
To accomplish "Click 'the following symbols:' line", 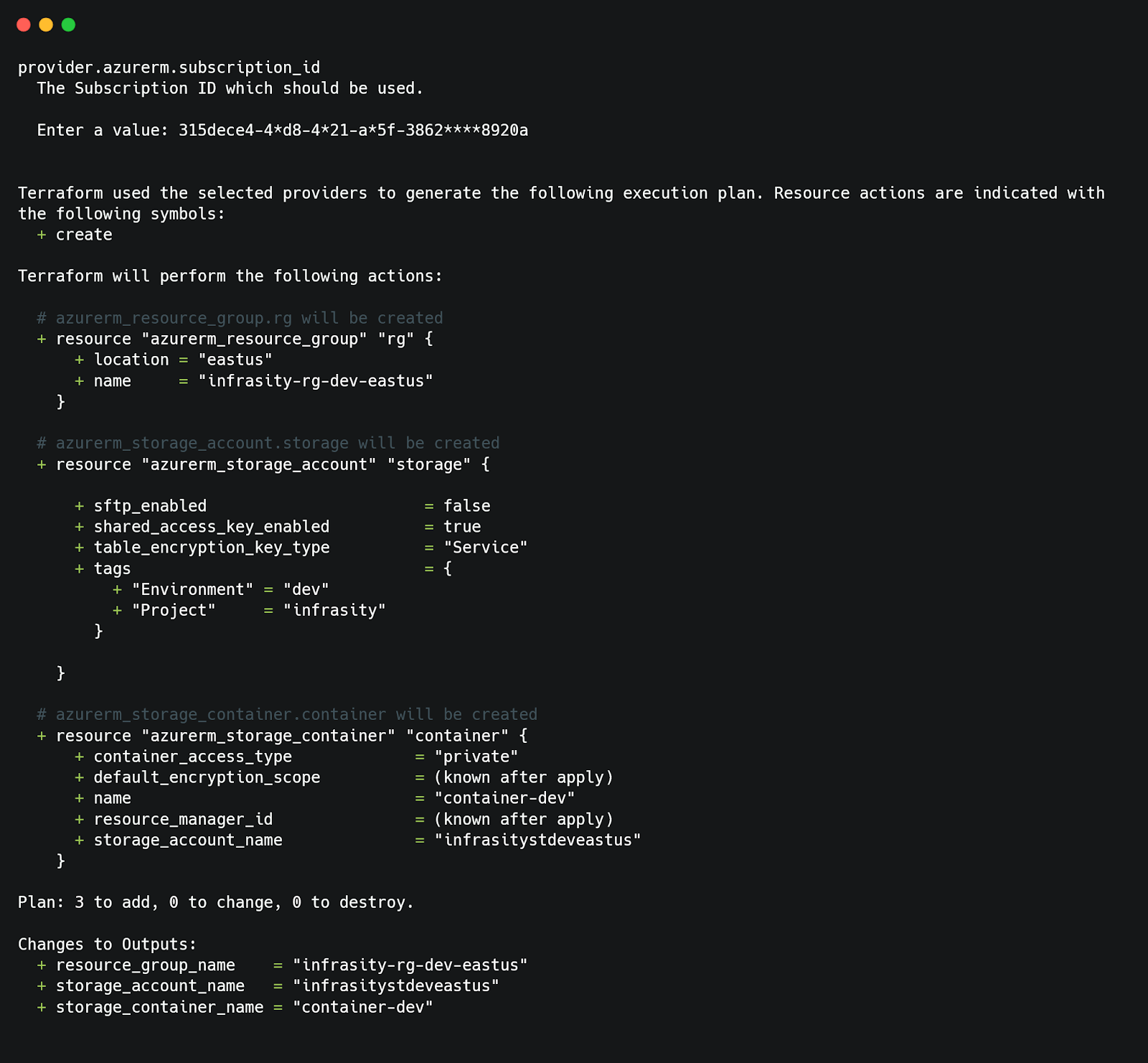I will [122, 214].
